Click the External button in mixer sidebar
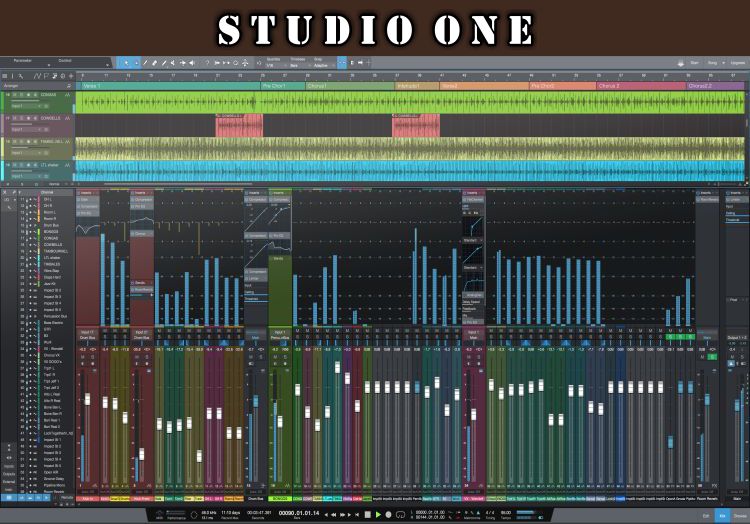The image size is (750, 524). point(9,482)
